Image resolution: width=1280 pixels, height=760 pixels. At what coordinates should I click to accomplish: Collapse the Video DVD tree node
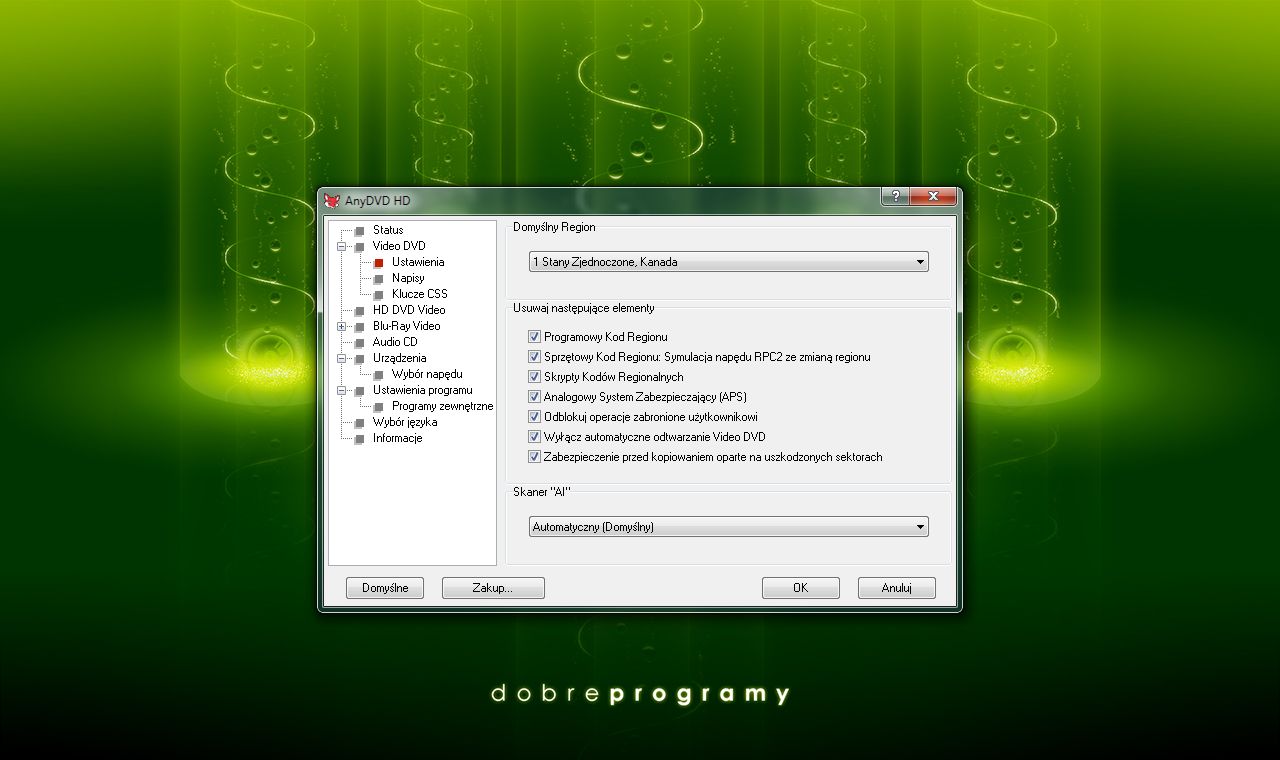[341, 246]
